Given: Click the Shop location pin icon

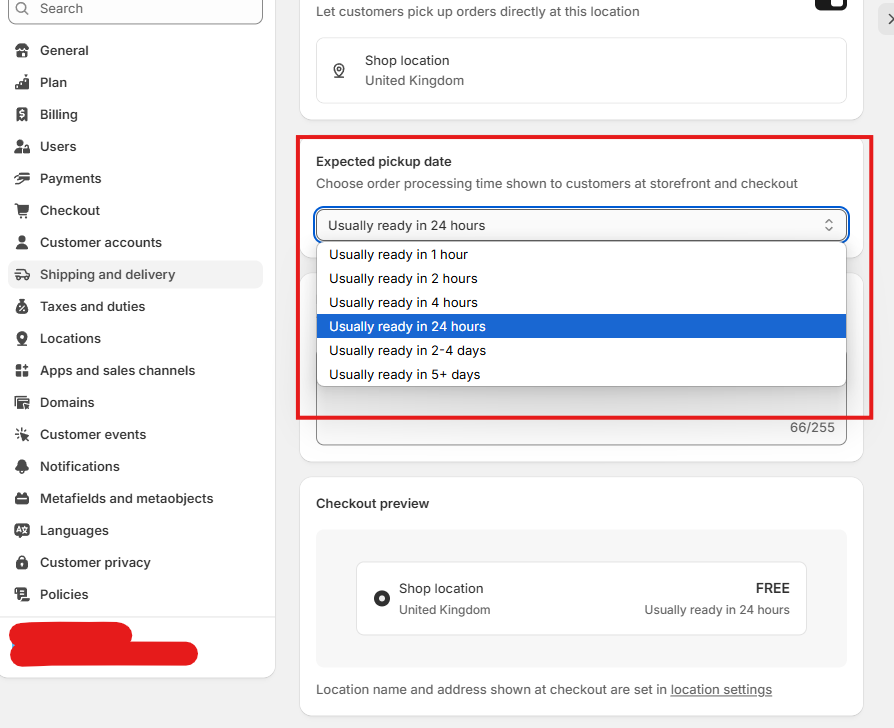Looking at the screenshot, I should click(x=339, y=71).
